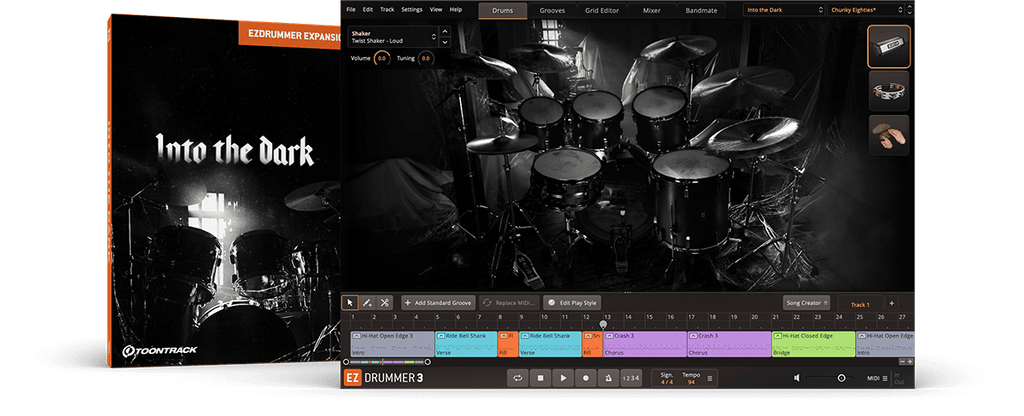Collapse the second Ride Bell Shank verse block
This screenshot has width=1024, height=416.
pos(524,336)
